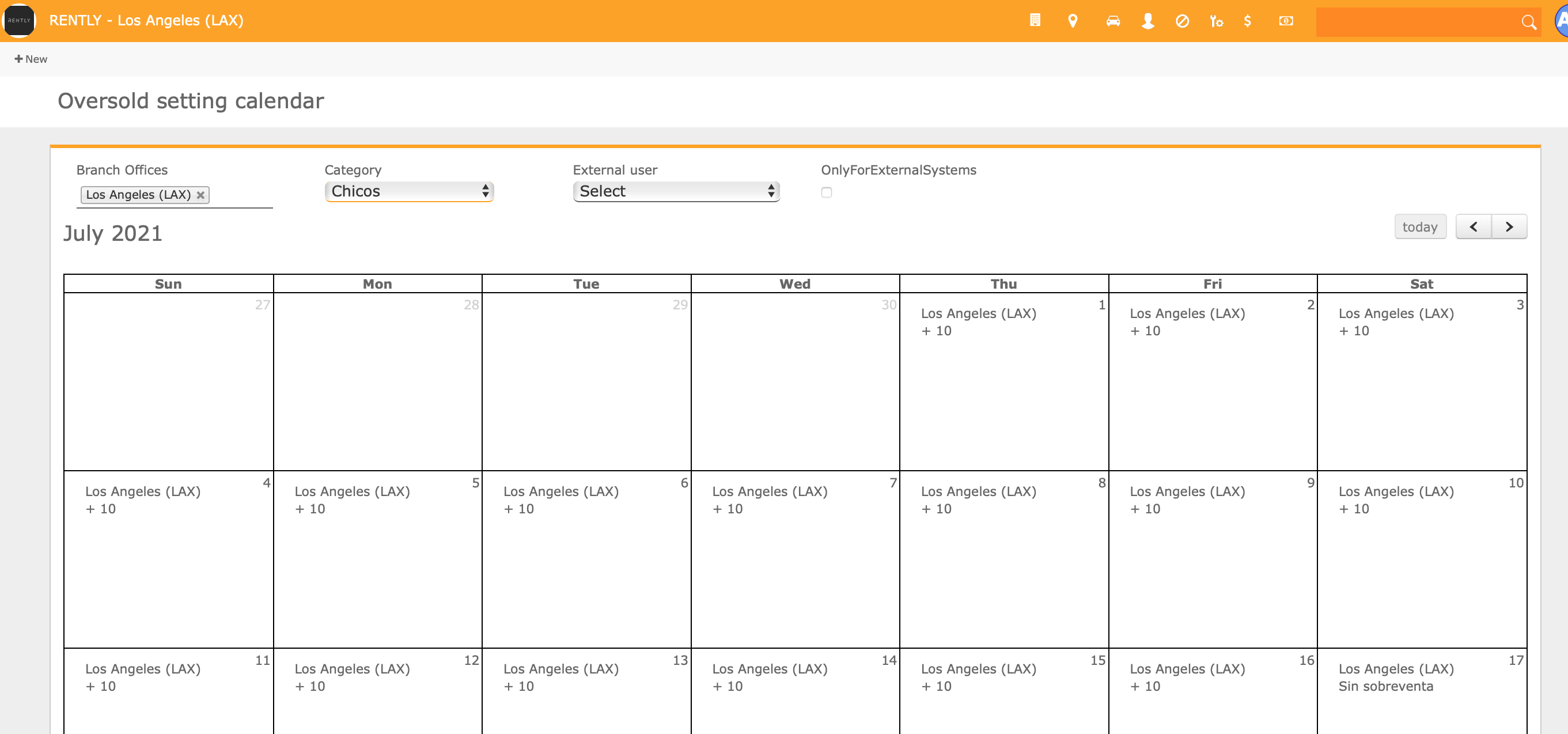
Task: Select the July 10 oversold entry
Action: [1396, 500]
